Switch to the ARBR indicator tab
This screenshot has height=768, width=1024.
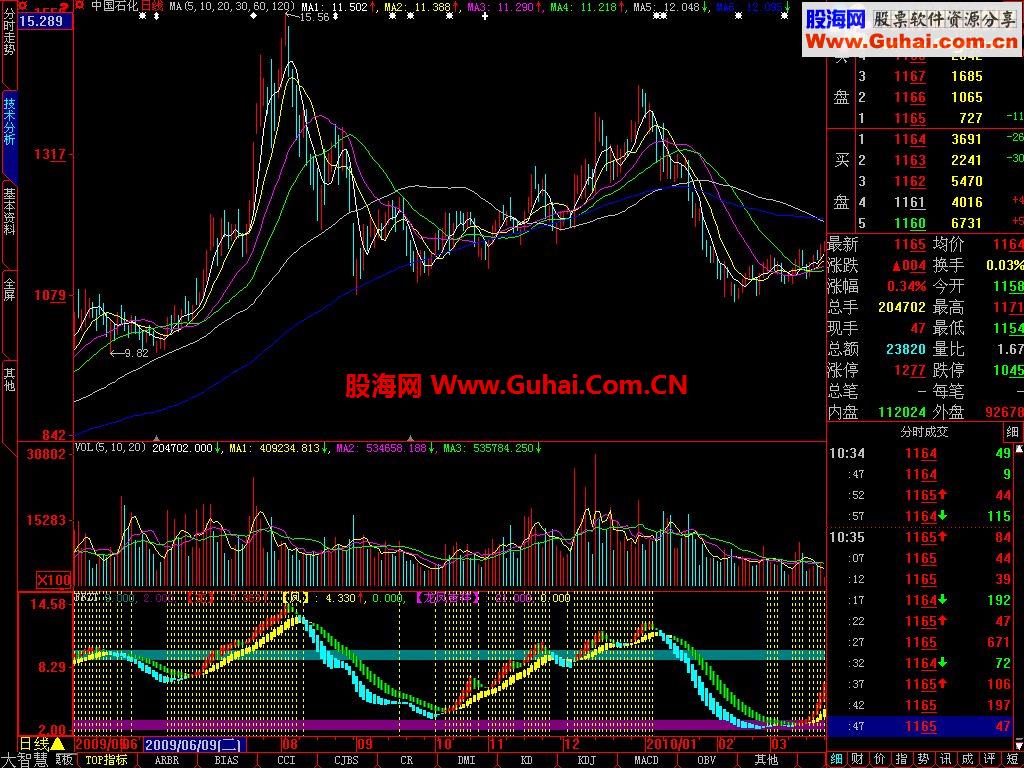tap(167, 760)
